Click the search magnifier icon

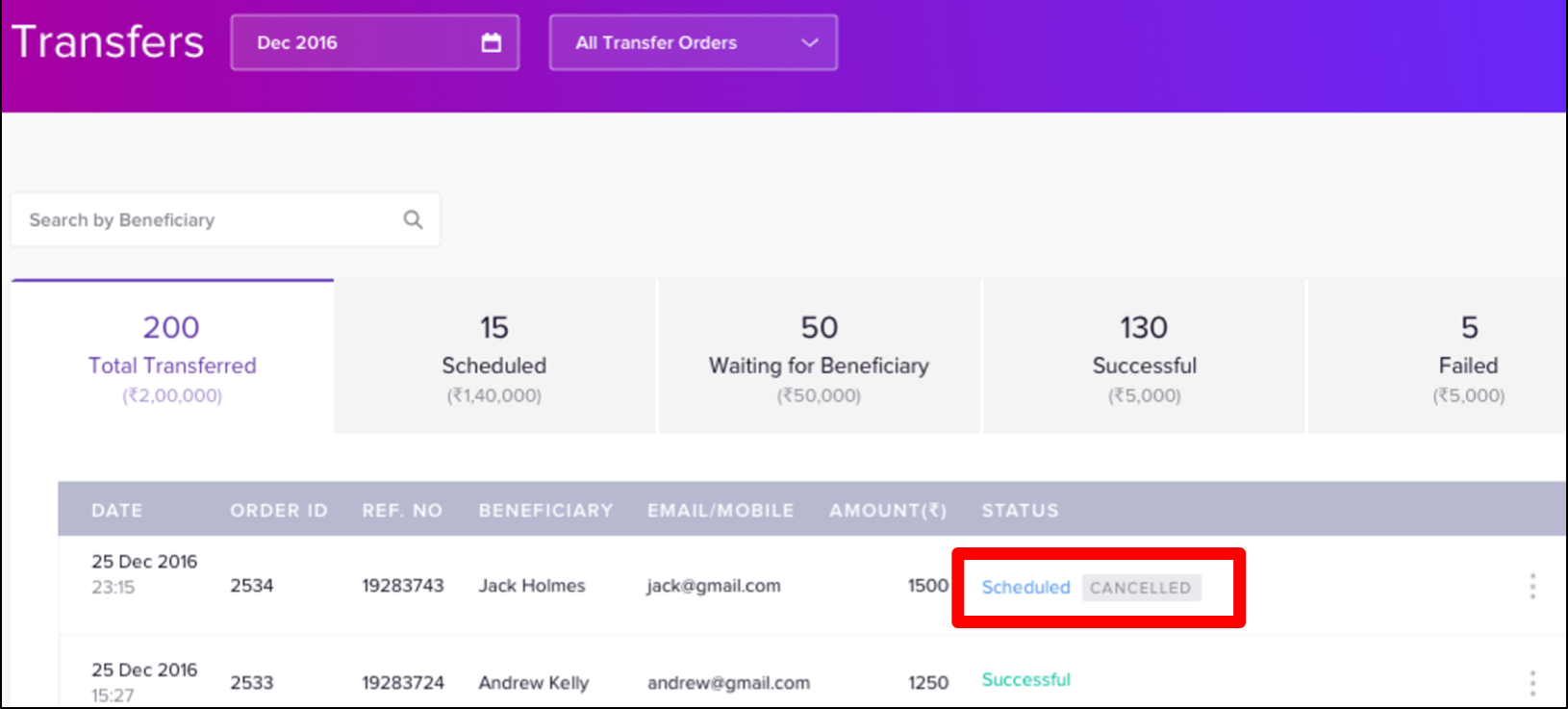click(413, 219)
